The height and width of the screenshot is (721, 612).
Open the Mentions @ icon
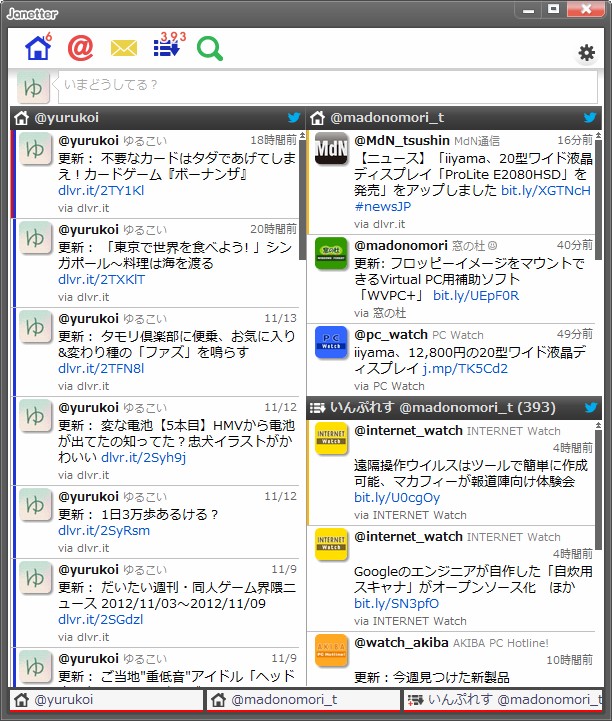tap(80, 47)
